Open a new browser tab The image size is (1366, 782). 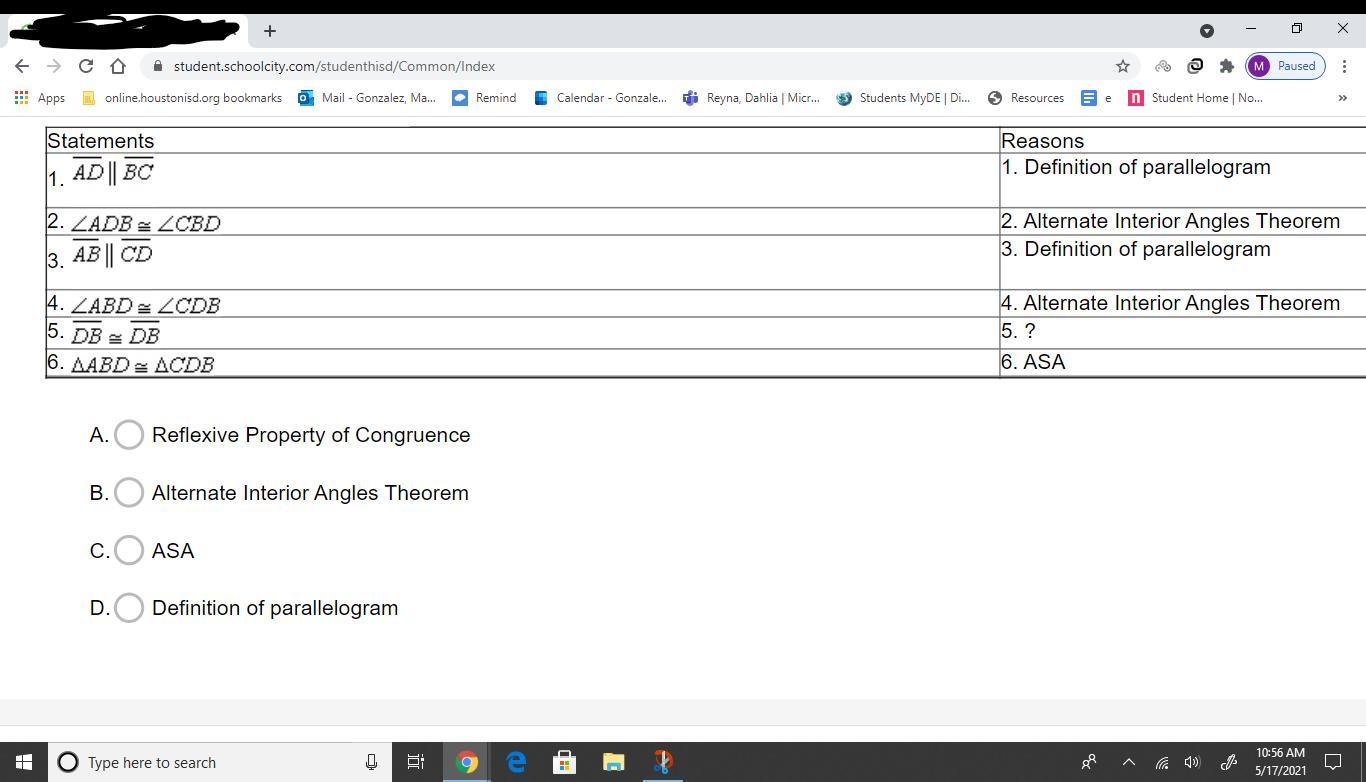click(269, 31)
